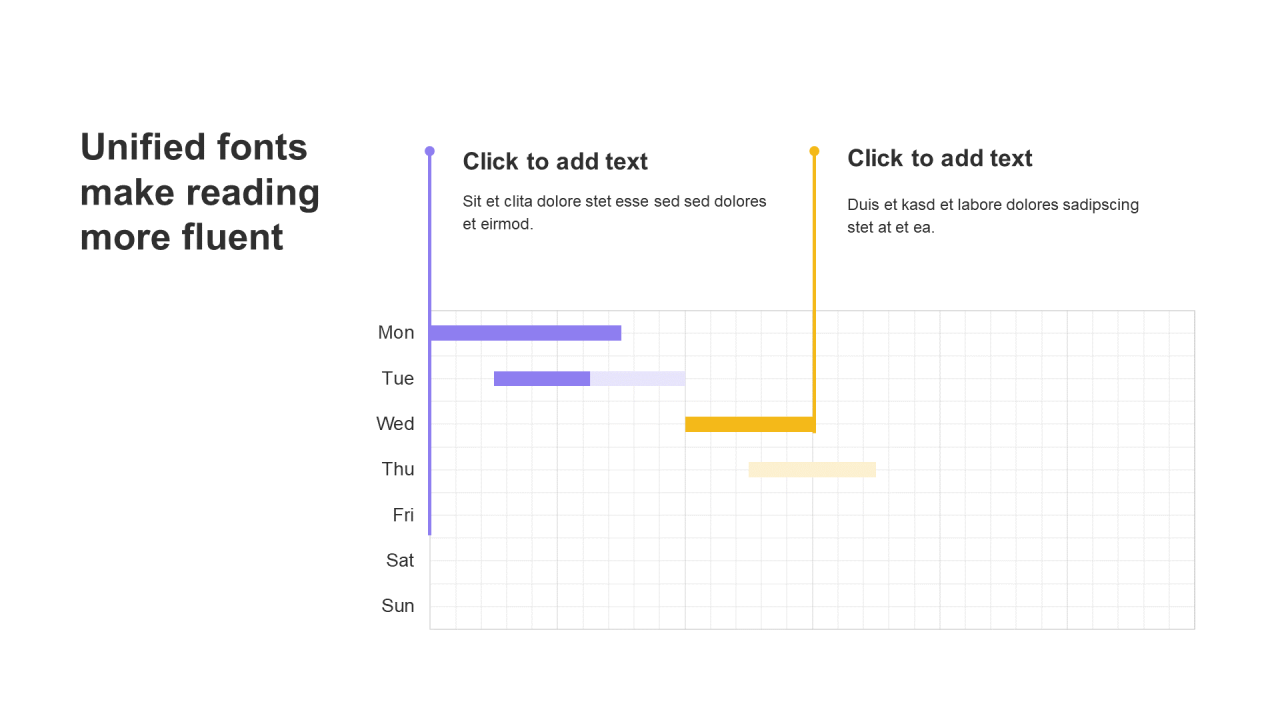The image size is (1280, 720).
Task: Click the dark purple Tuesday bar segment
Action: point(542,378)
